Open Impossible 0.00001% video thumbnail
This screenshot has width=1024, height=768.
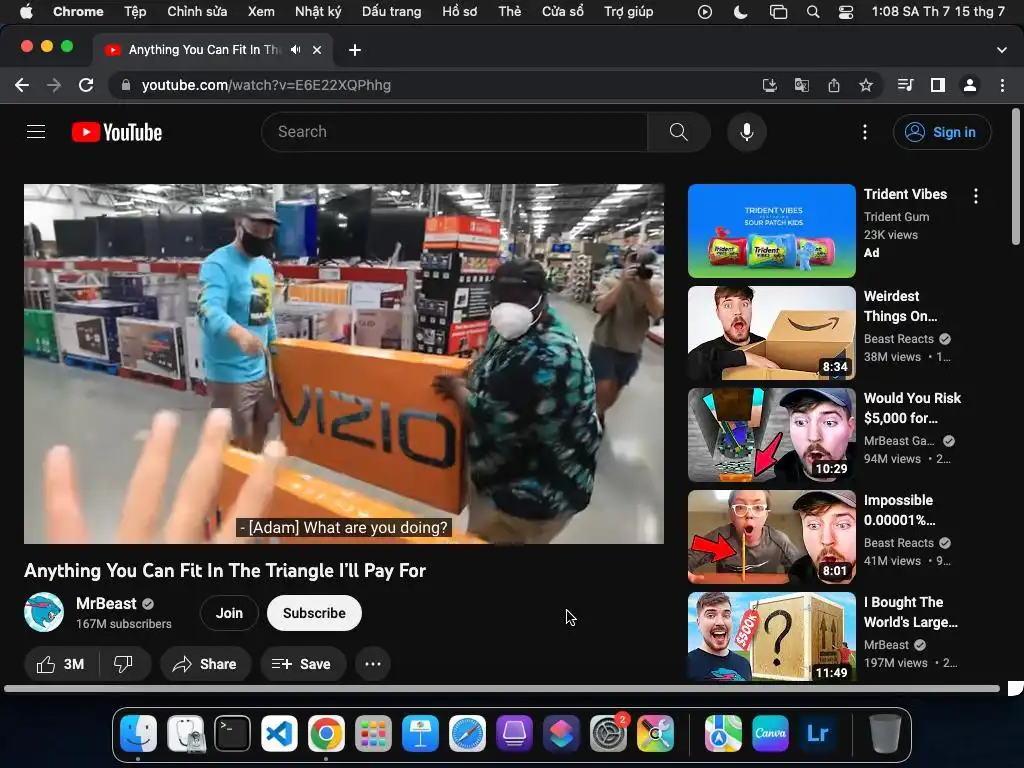[771, 537]
